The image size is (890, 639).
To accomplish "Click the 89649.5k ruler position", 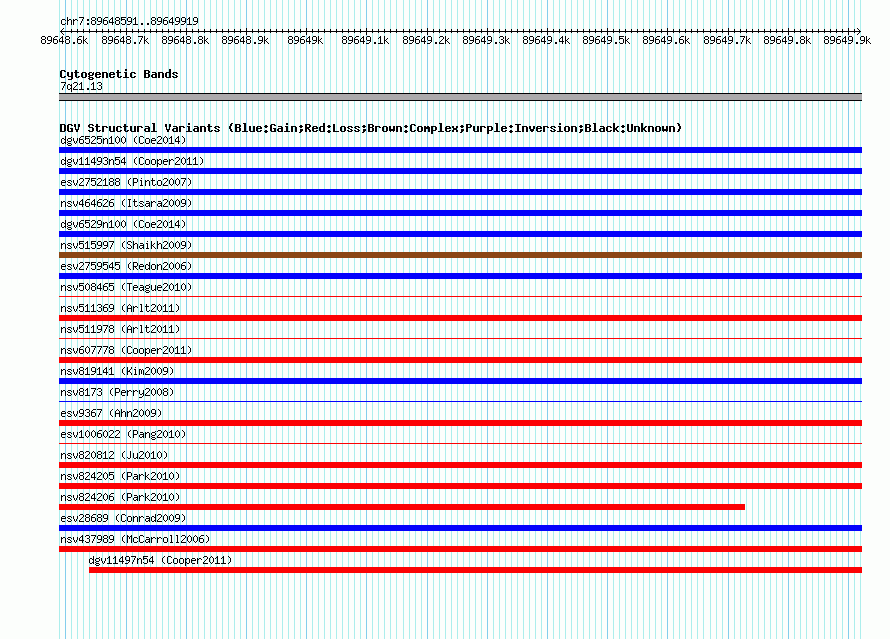I will 607,40.
